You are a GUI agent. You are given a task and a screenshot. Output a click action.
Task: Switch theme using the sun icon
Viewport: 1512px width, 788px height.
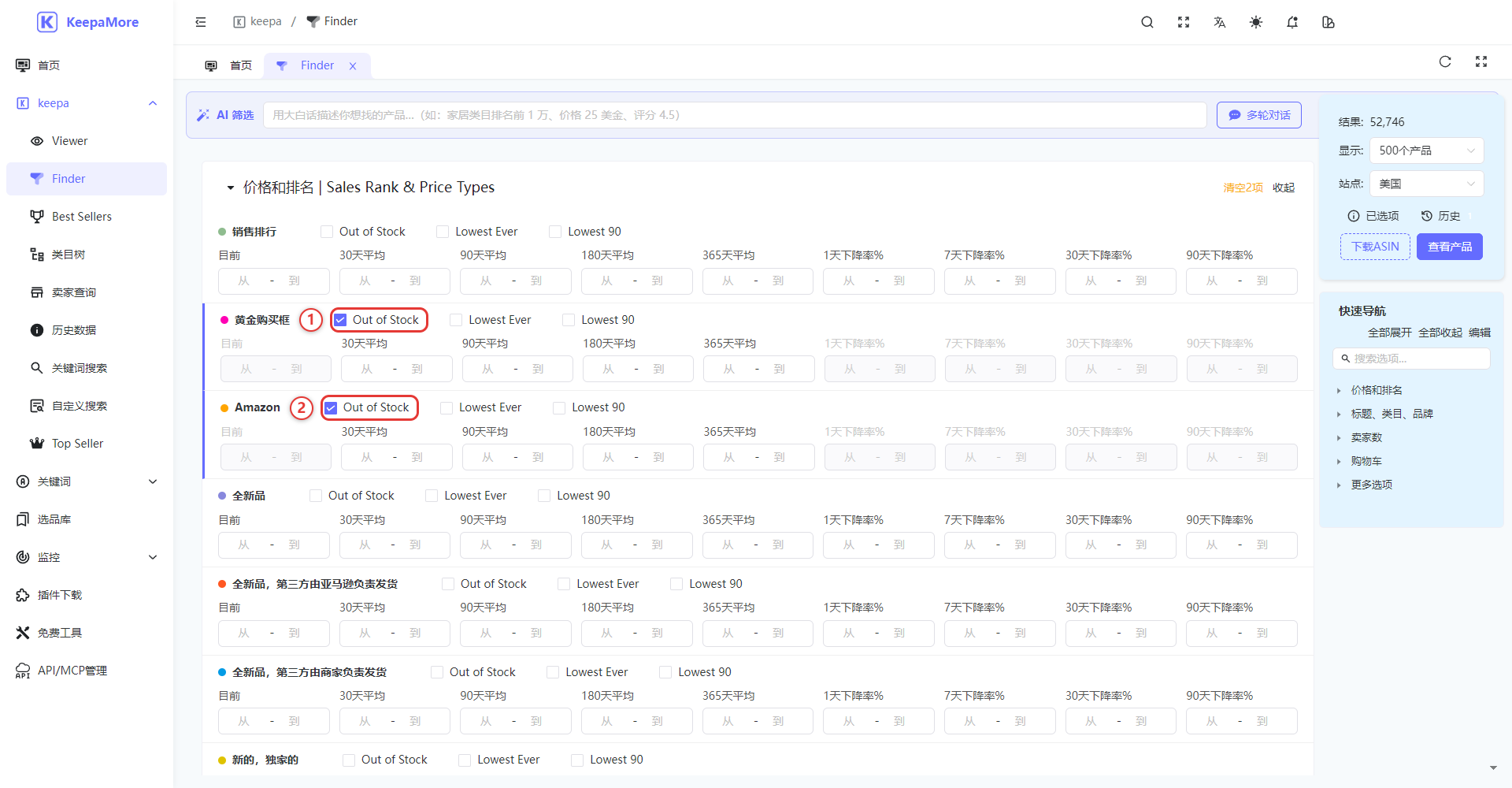[1256, 22]
